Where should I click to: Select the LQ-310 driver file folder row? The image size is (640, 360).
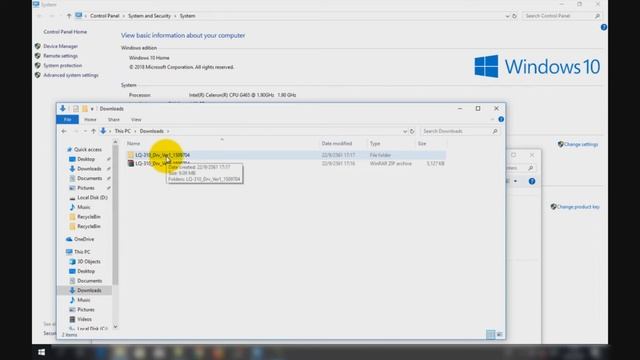286,155
